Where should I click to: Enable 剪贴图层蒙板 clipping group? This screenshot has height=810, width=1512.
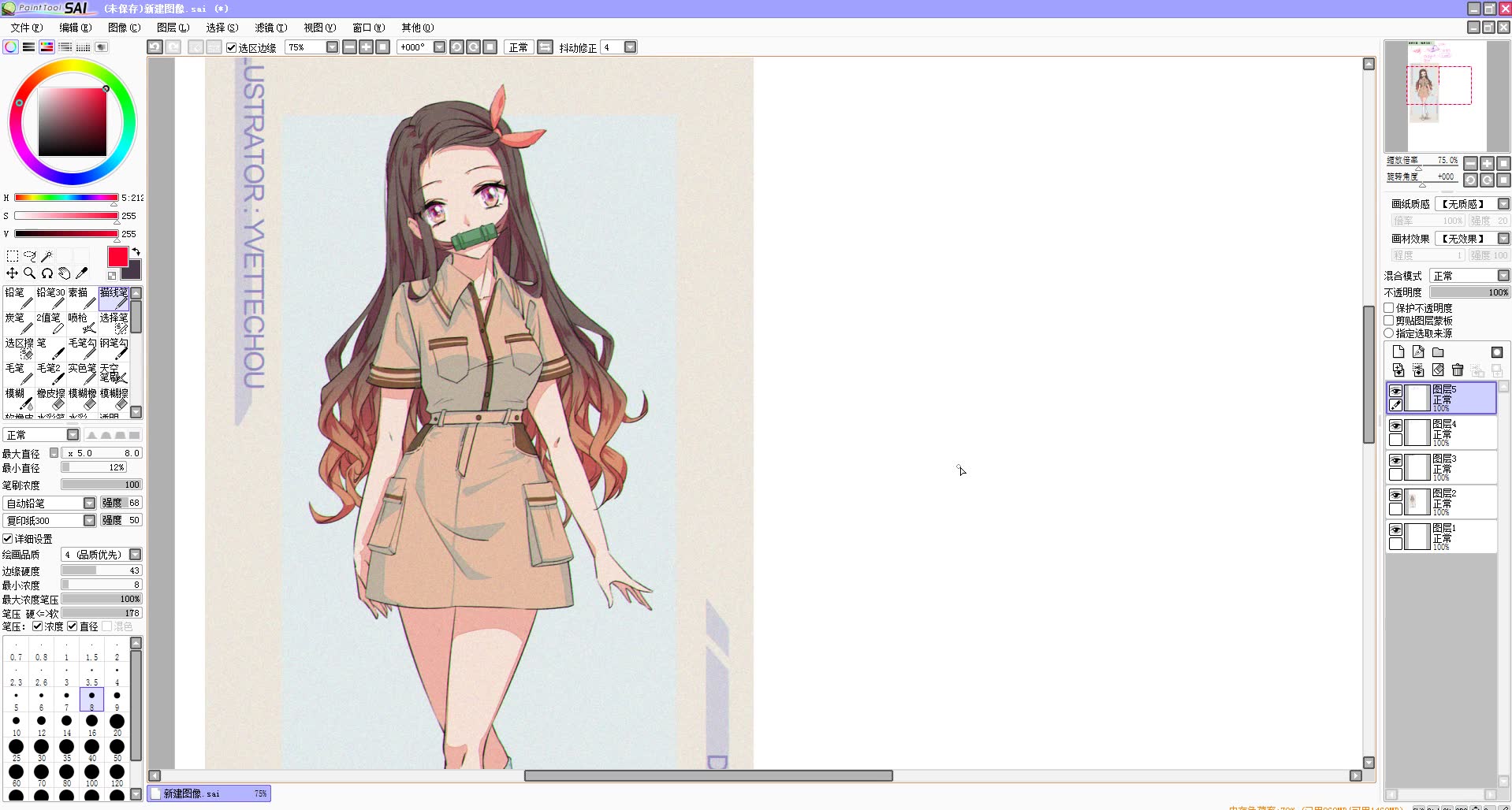pos(1389,321)
